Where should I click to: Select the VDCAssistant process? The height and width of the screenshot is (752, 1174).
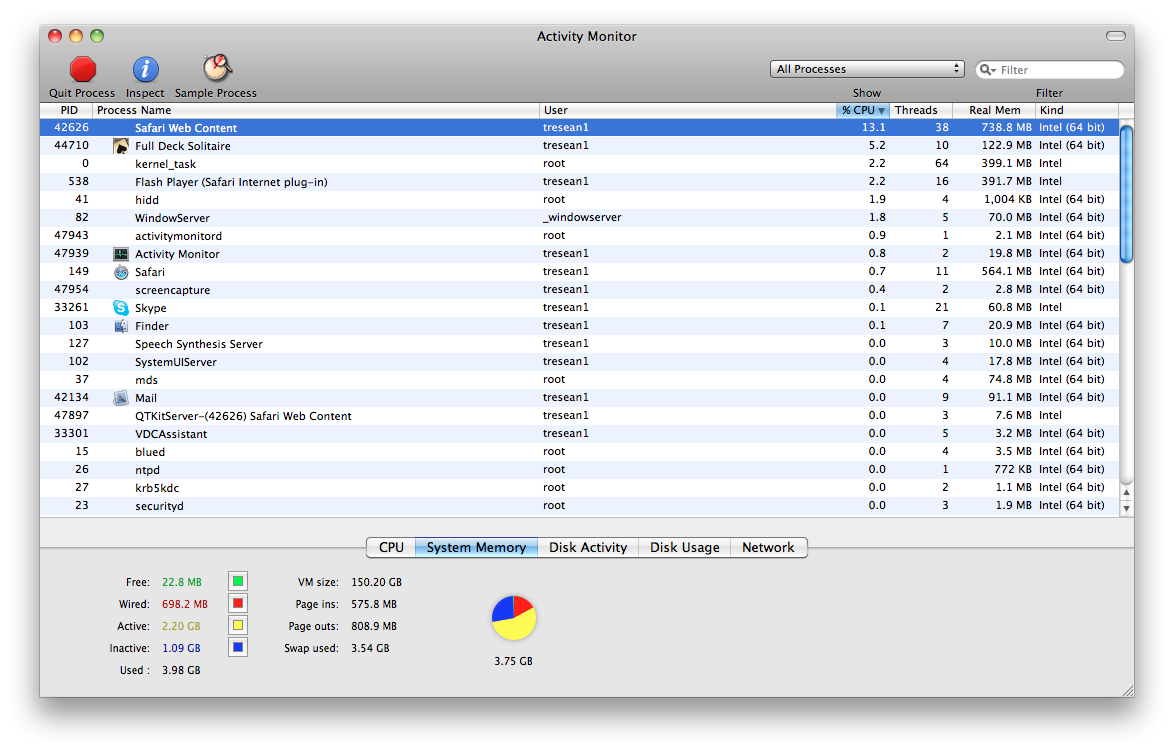tap(579, 433)
